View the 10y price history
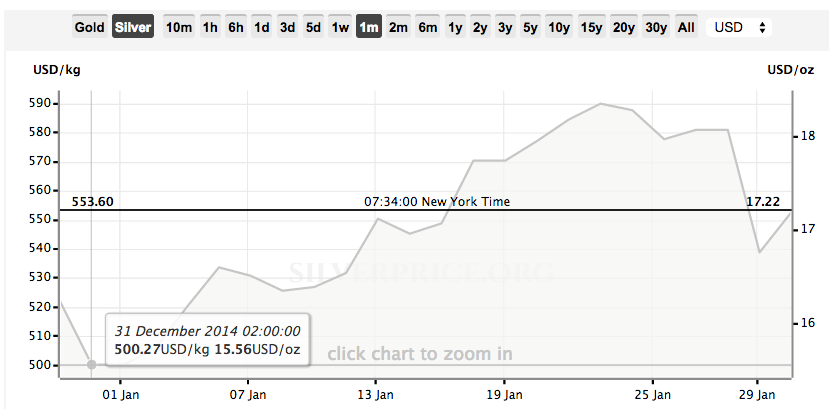Image resolution: width=829 pixels, height=409 pixels. [559, 26]
